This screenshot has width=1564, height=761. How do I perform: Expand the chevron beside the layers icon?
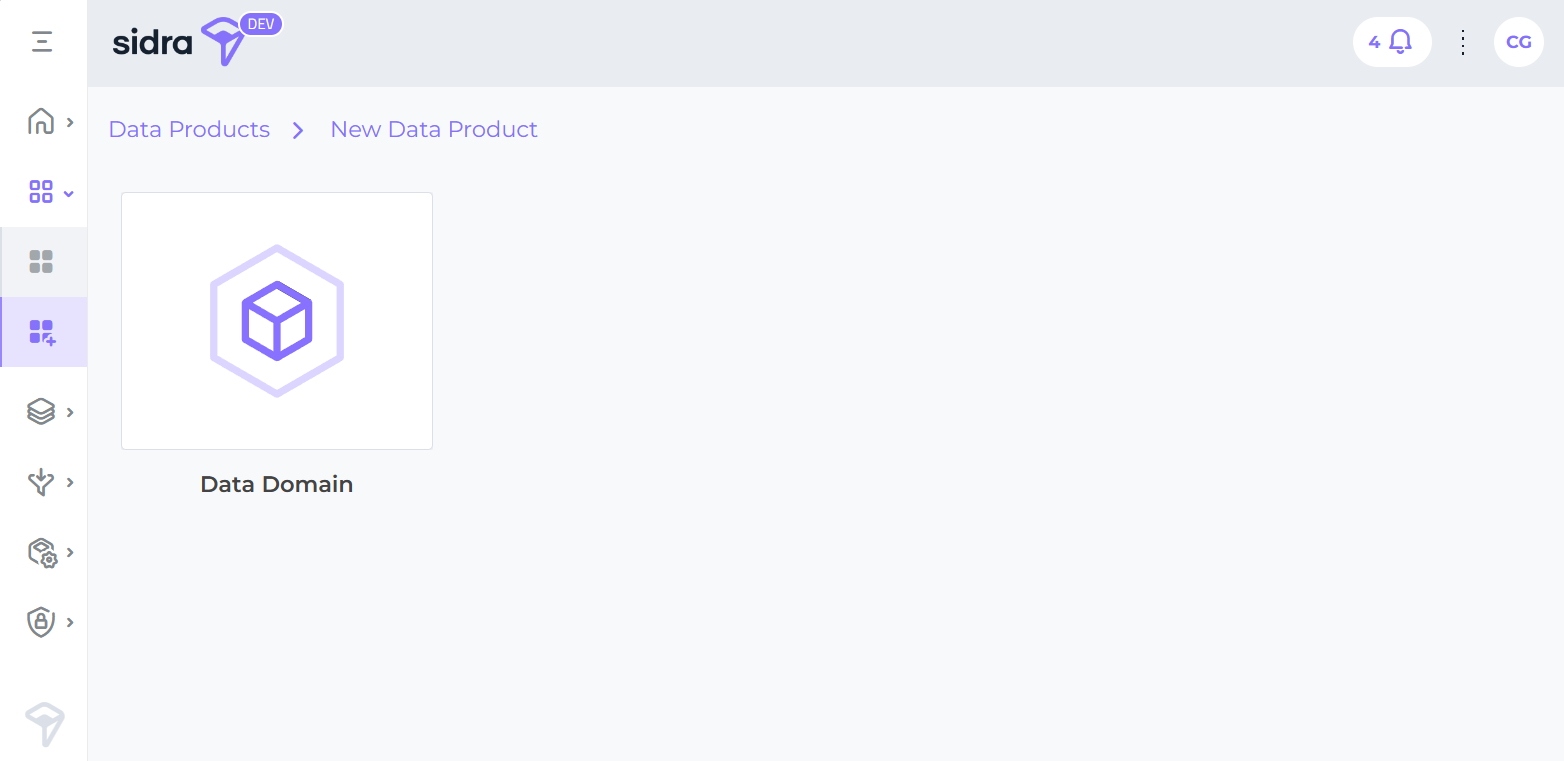pos(70,412)
